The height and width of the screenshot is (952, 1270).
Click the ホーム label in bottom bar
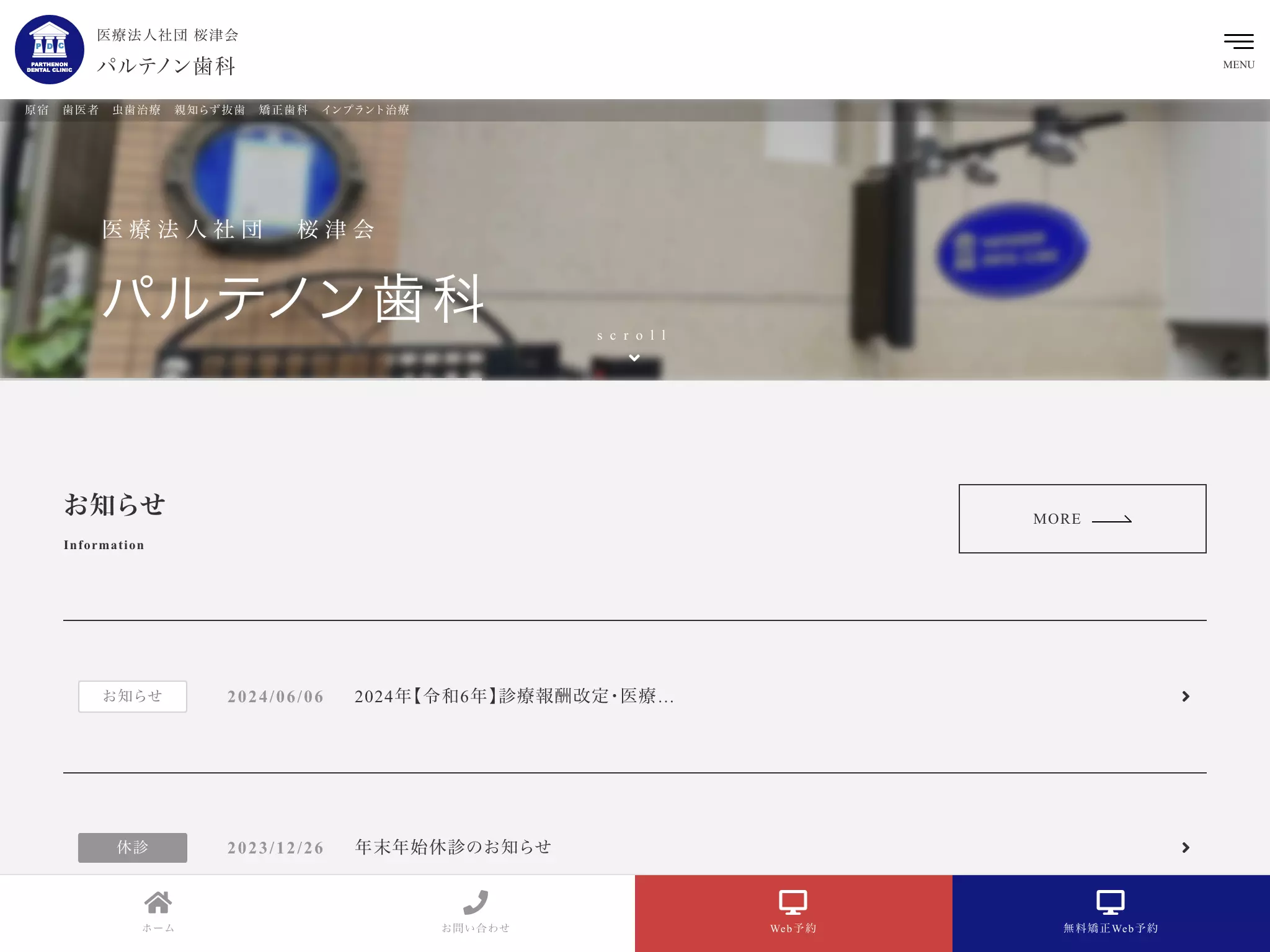(x=158, y=928)
